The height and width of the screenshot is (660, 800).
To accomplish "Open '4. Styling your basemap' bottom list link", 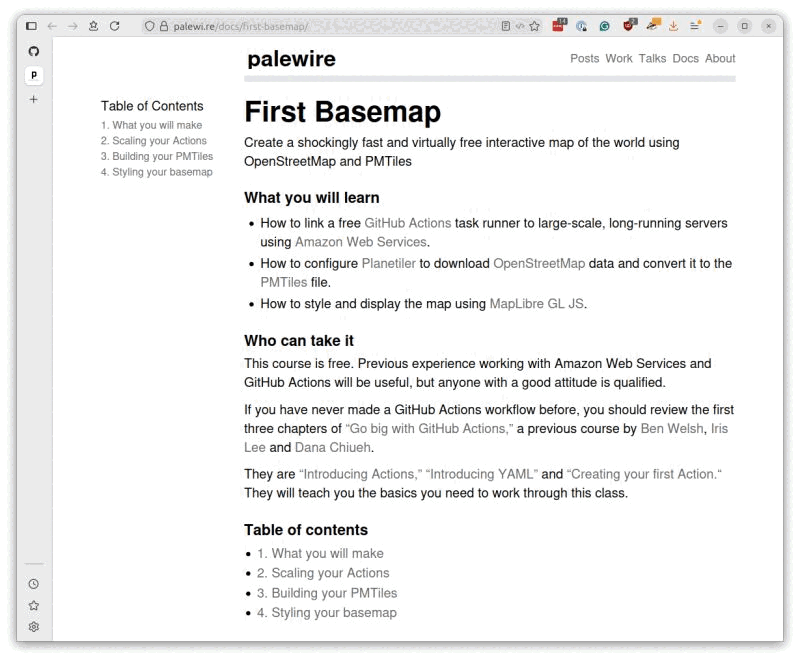I will (327, 613).
